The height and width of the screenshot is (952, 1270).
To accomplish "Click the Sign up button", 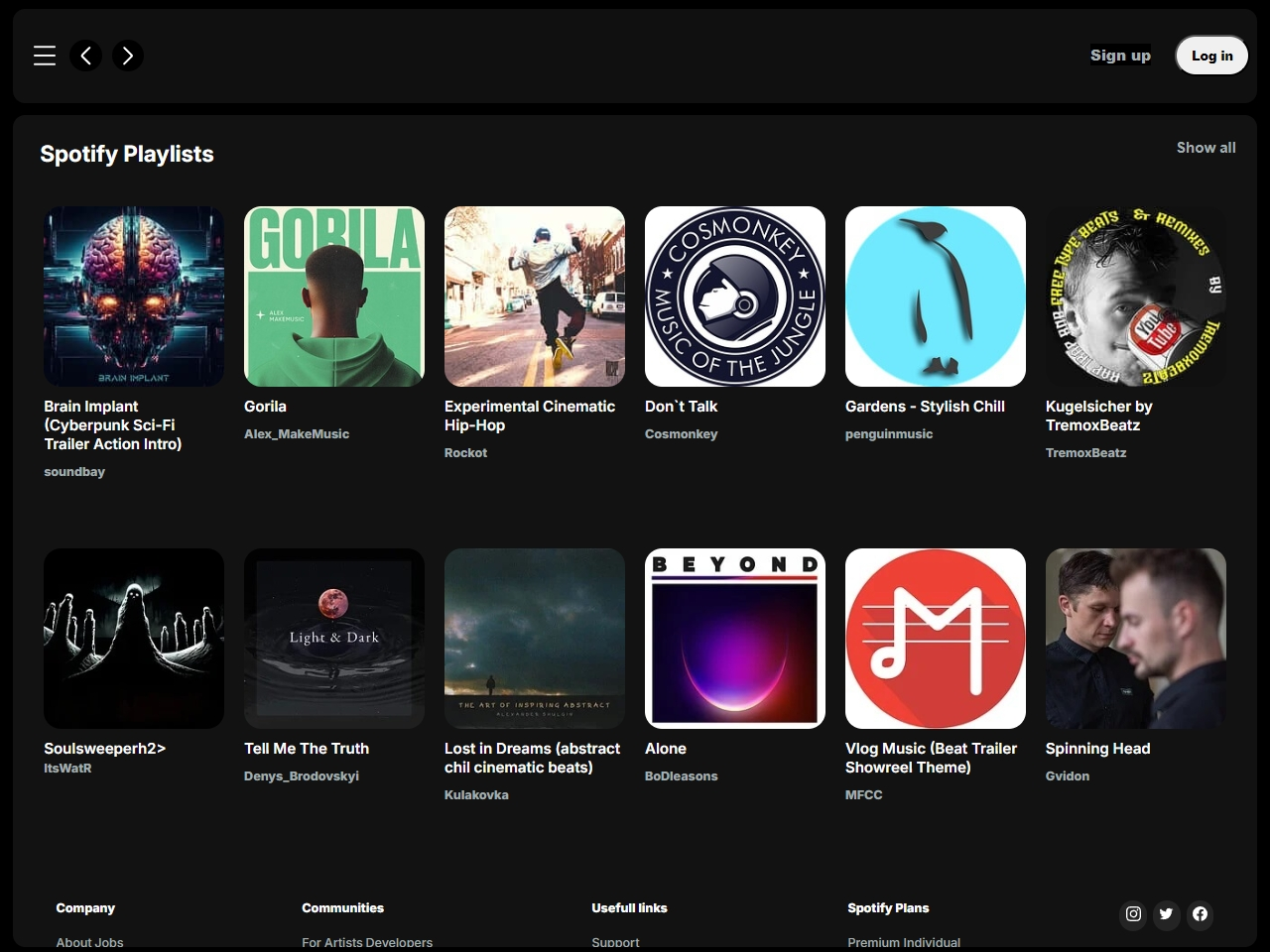I will coord(1120,56).
